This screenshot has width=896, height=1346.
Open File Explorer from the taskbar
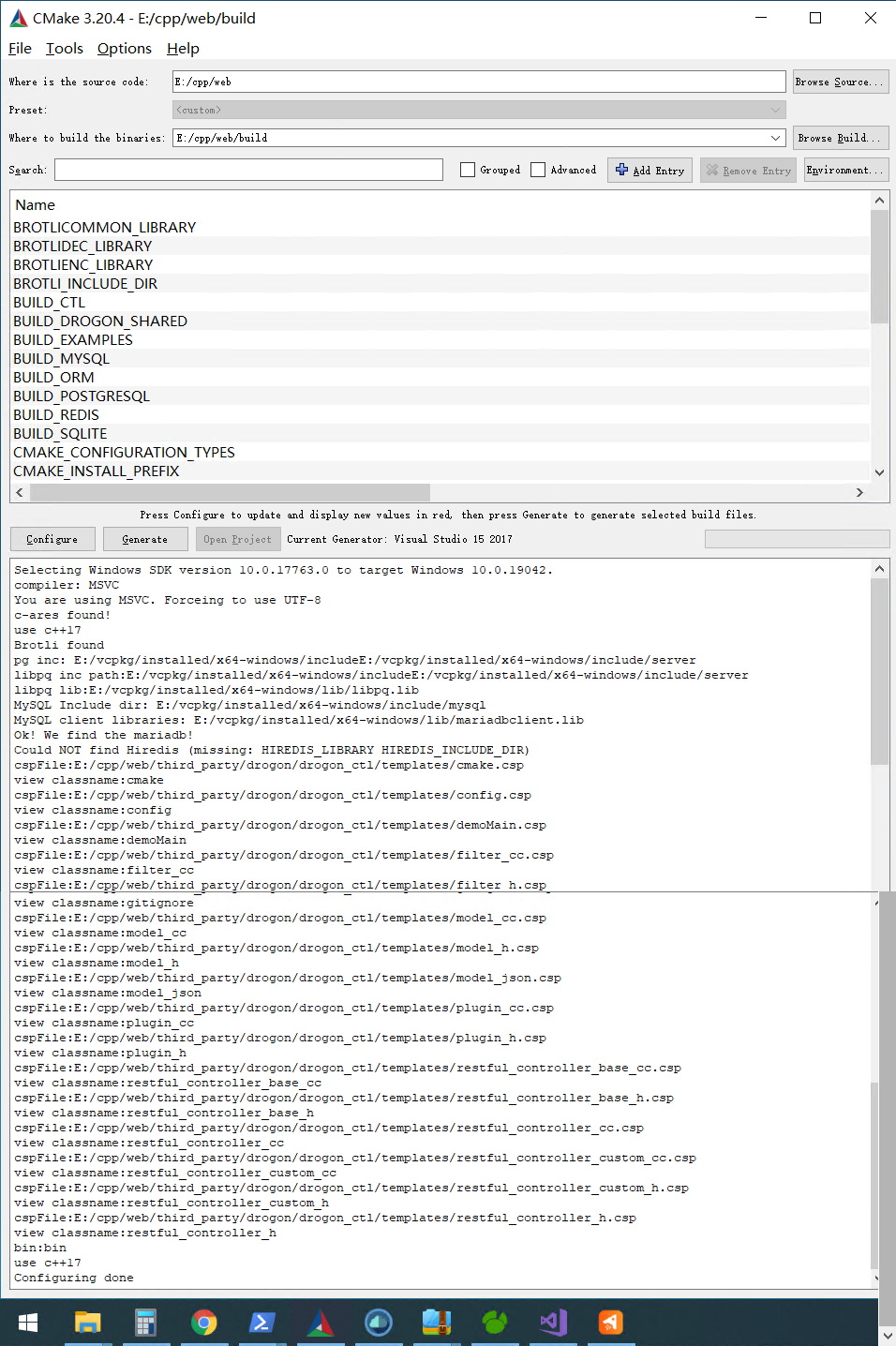pyautogui.click(x=87, y=1323)
